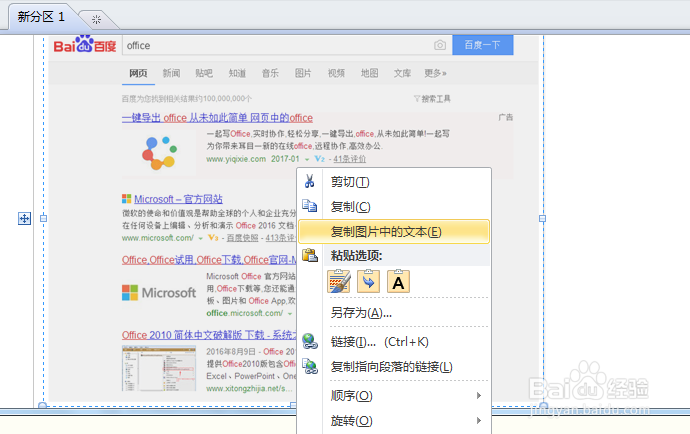Expand the 更多» option in Baidu tabs

tap(435, 73)
